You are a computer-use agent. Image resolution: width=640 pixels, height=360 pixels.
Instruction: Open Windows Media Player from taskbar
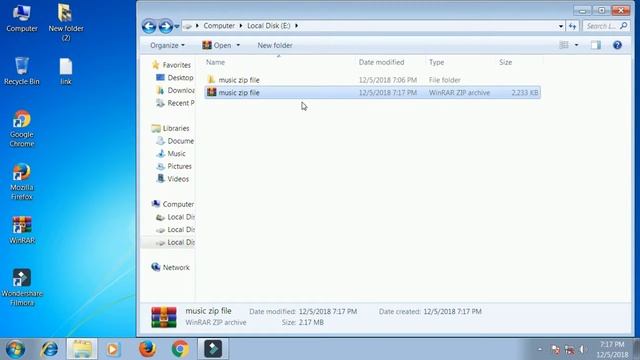[113, 349]
